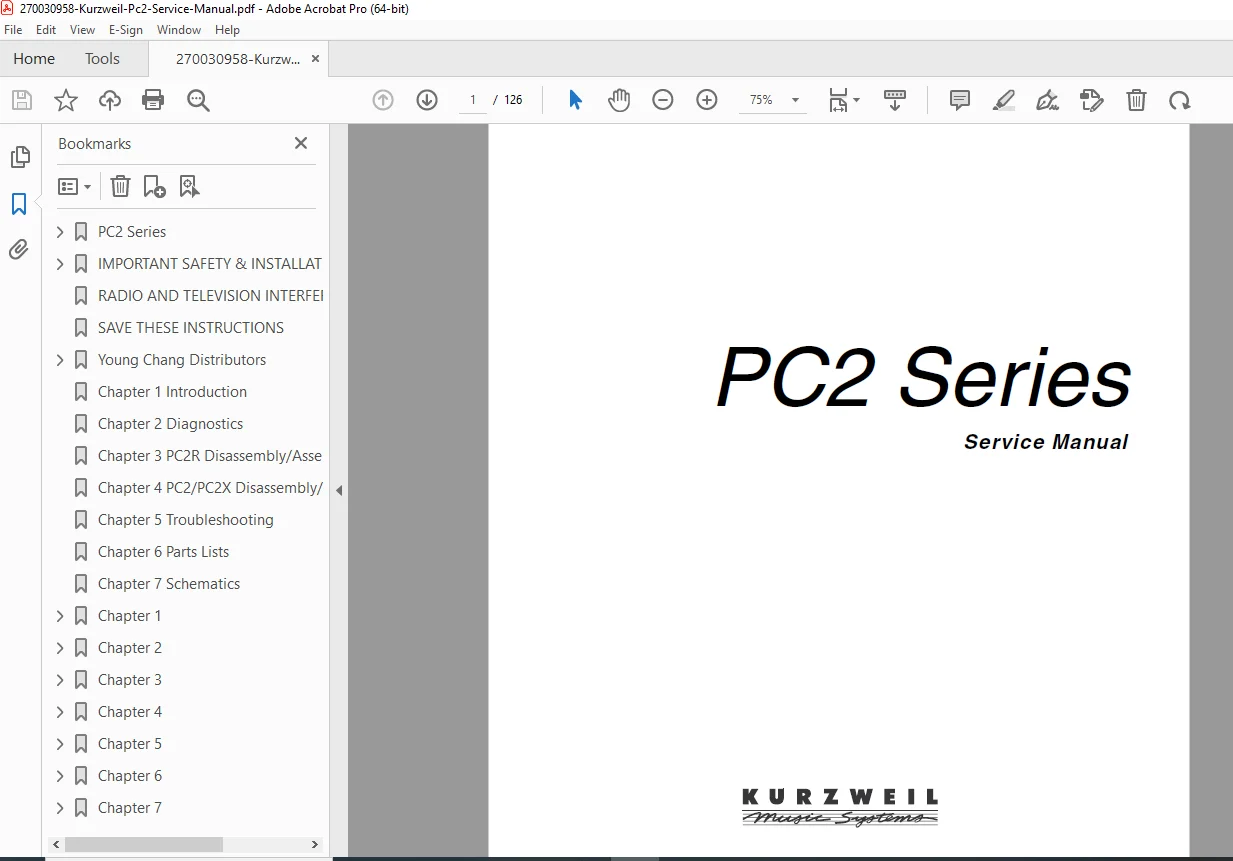
Task: Activate the Hand pan tool
Action: (x=619, y=100)
